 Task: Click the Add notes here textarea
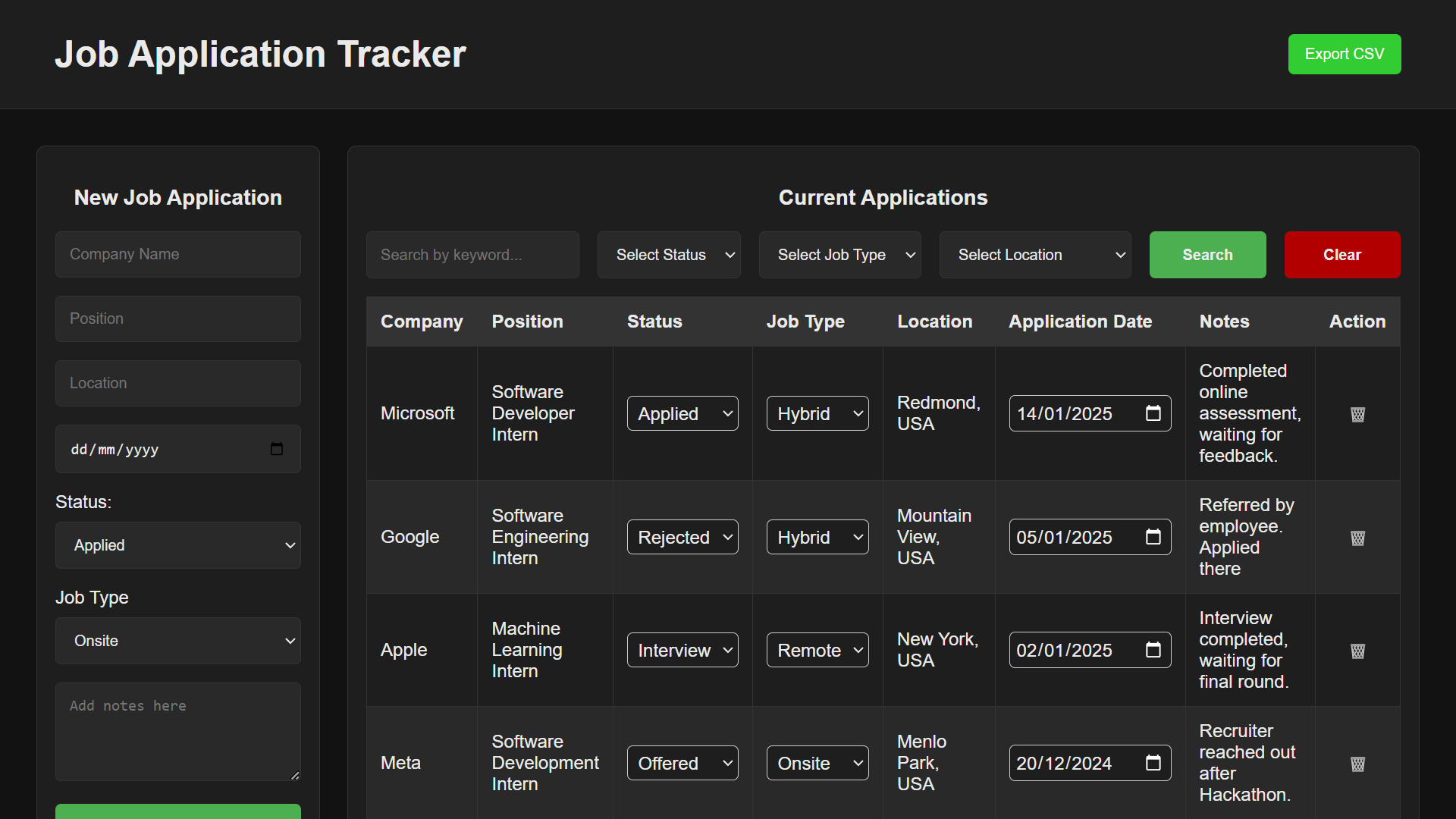pyautogui.click(x=178, y=732)
